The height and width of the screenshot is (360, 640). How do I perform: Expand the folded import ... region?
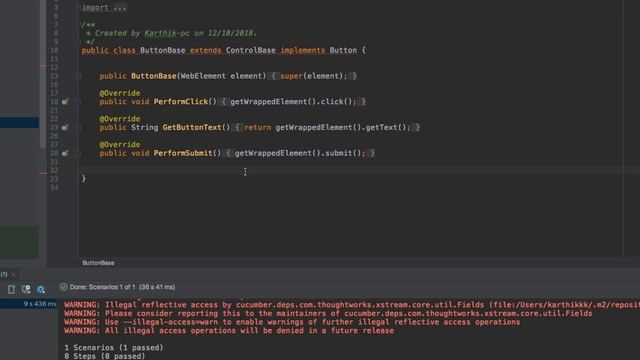pos(104,7)
